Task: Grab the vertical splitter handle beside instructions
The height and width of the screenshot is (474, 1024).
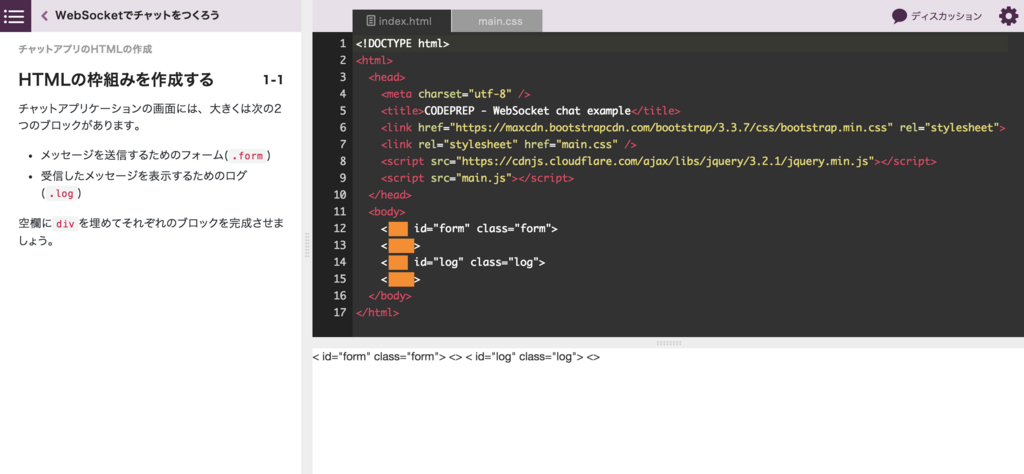Action: click(307, 245)
